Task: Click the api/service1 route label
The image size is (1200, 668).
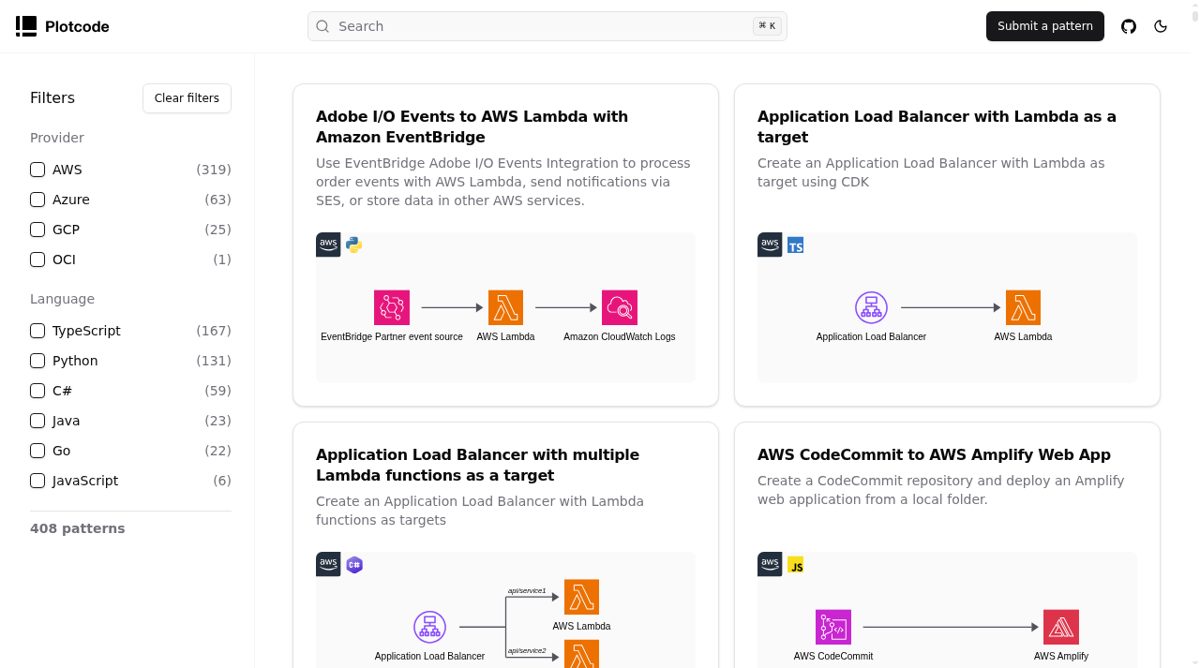Action: pos(527,591)
